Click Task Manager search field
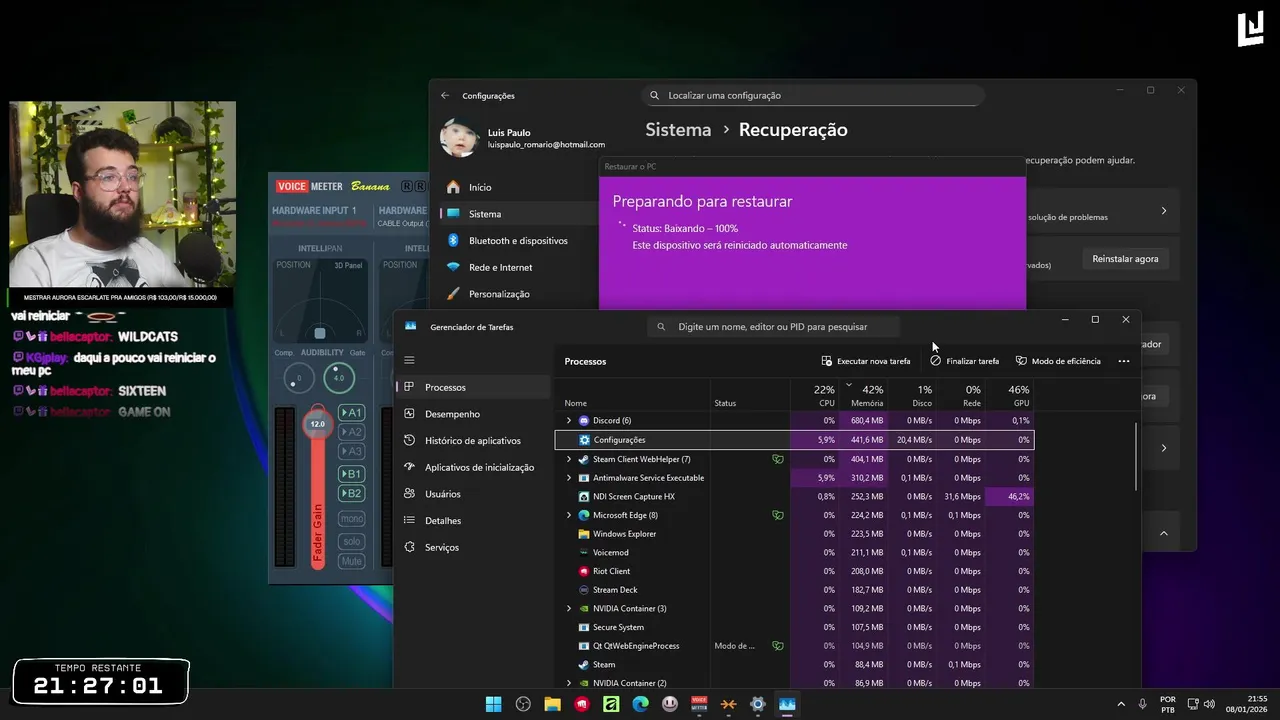The image size is (1280, 720). [773, 327]
